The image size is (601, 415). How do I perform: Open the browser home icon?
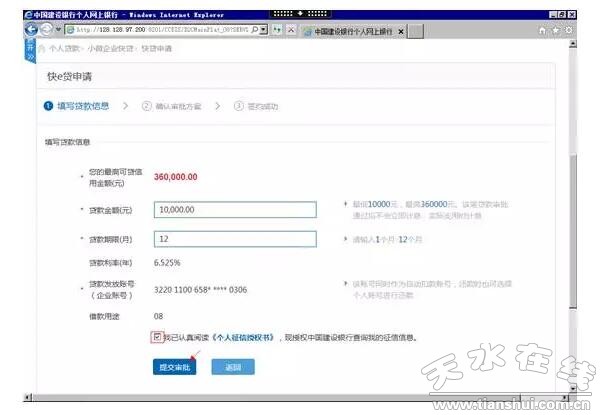543,31
